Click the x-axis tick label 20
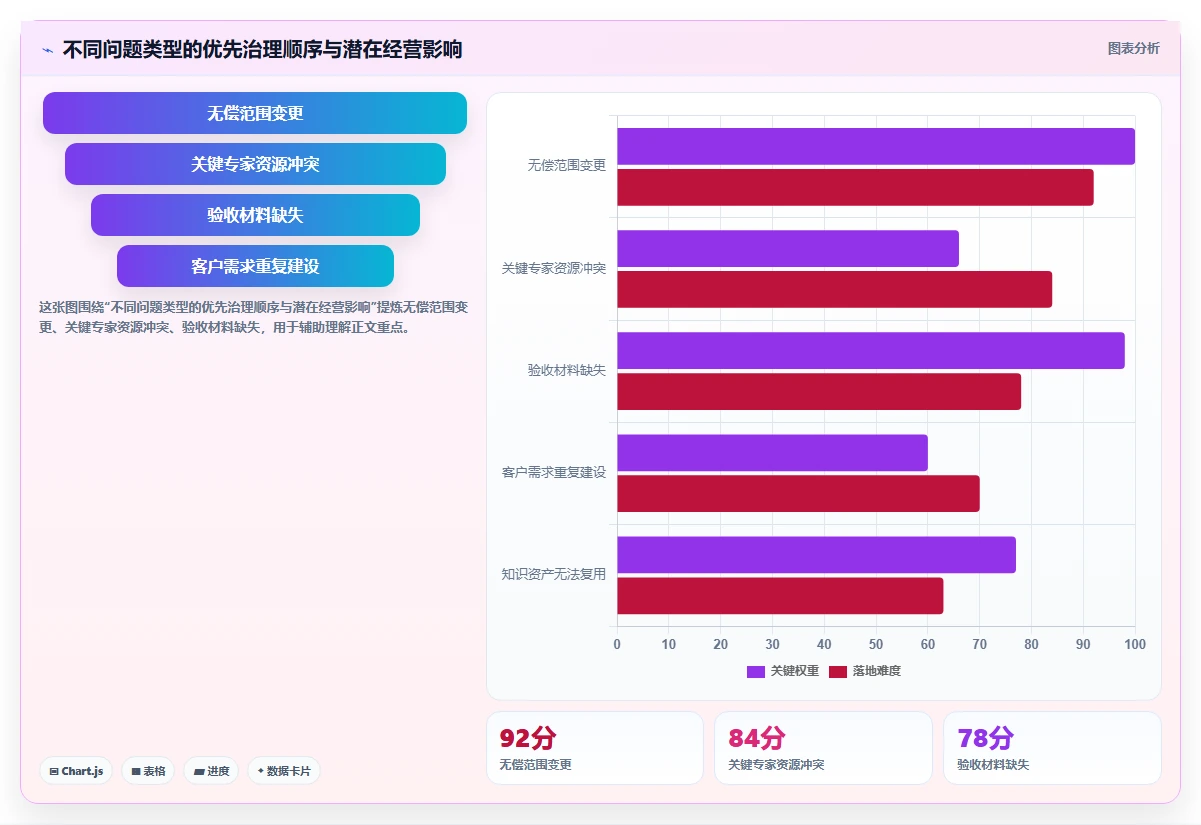The height and width of the screenshot is (825, 1201). (721, 645)
